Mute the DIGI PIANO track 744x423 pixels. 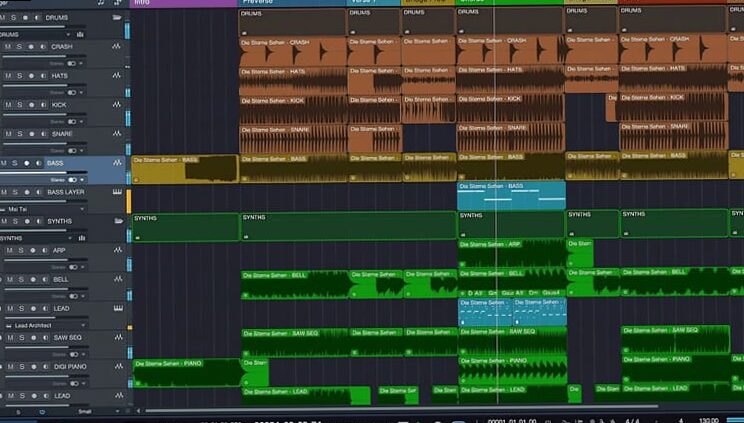pyautogui.click(x=10, y=367)
